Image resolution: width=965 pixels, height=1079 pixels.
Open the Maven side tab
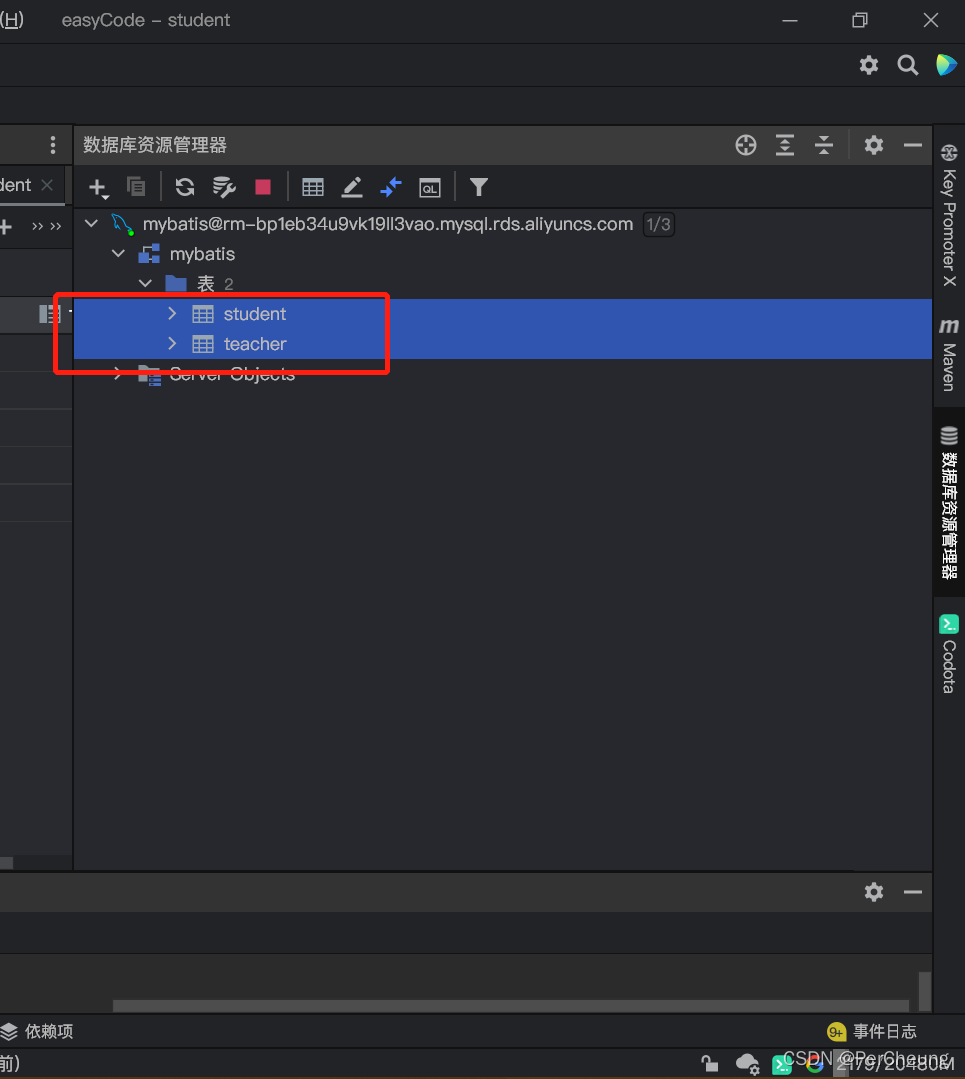coord(949,354)
